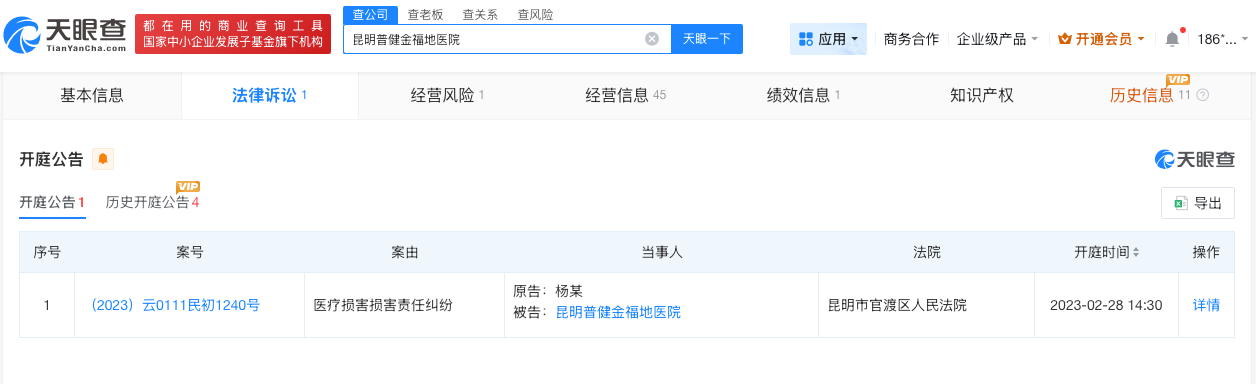This screenshot has width=1256, height=384.
Task: Click the 导出 export button
Action: [1198, 203]
